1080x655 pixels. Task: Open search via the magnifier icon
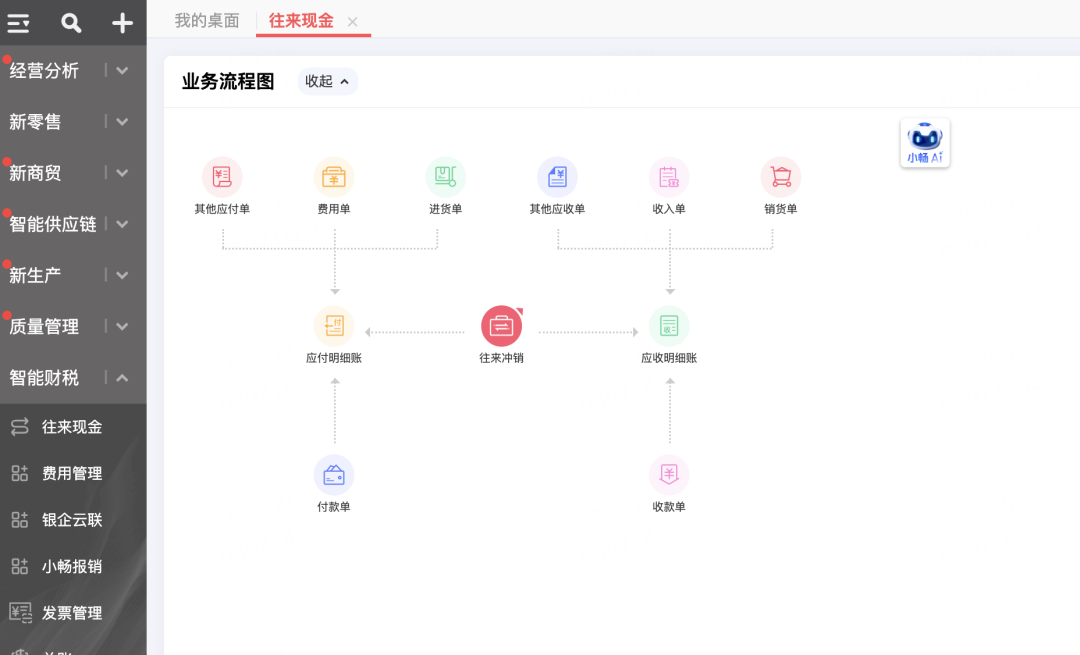click(x=71, y=23)
